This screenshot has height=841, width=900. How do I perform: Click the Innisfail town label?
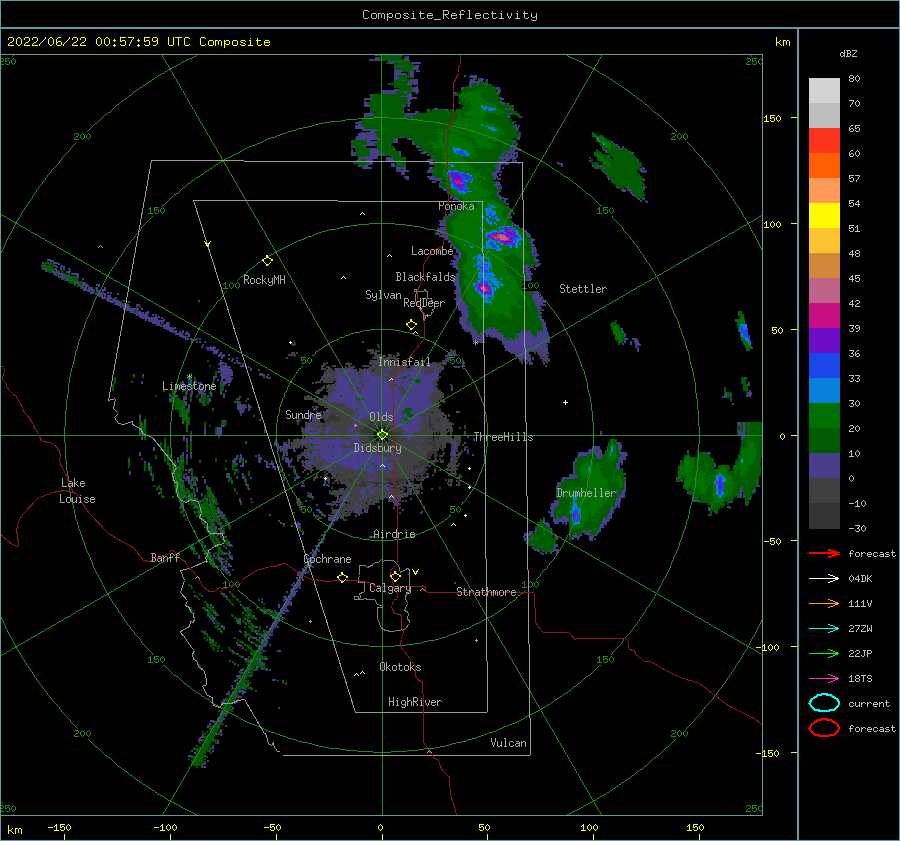[404, 362]
